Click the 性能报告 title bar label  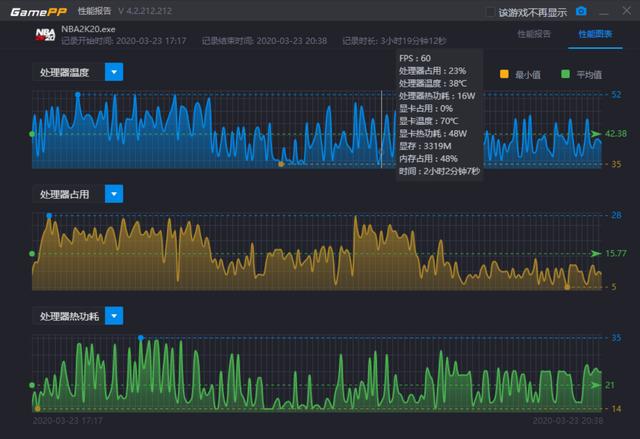pyautogui.click(x=95, y=11)
